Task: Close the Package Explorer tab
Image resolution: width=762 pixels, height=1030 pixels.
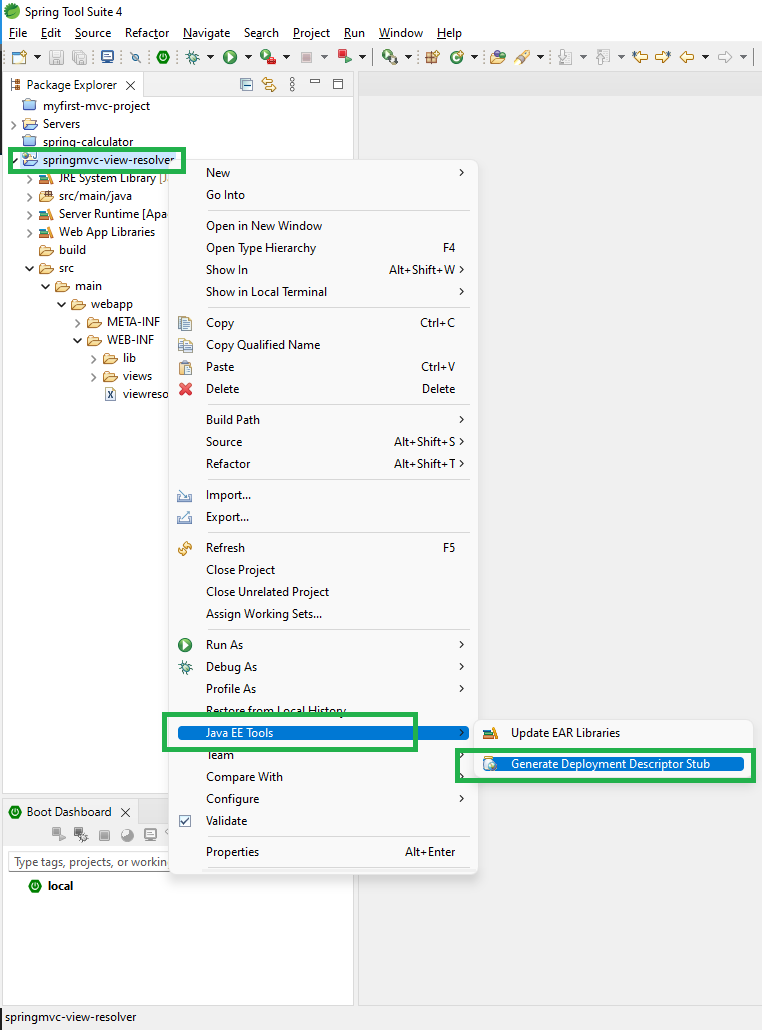Action: tap(131, 85)
